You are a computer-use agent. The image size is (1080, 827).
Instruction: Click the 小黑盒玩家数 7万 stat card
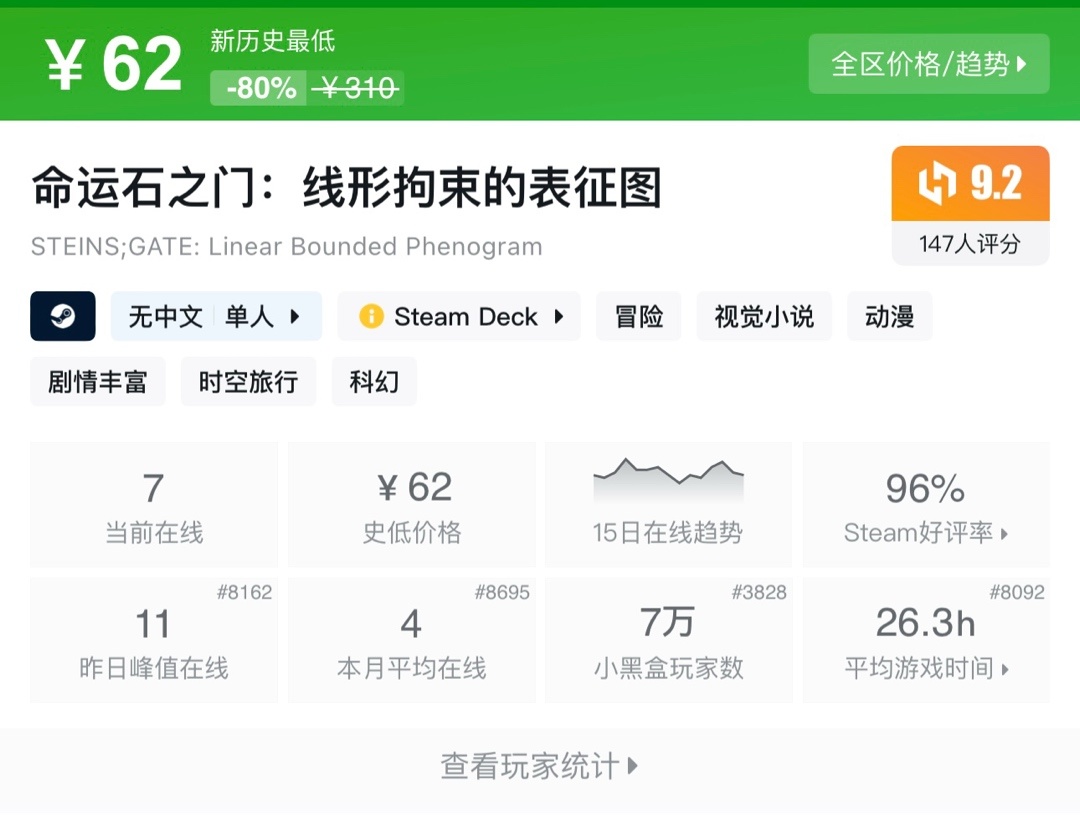pyautogui.click(x=668, y=640)
